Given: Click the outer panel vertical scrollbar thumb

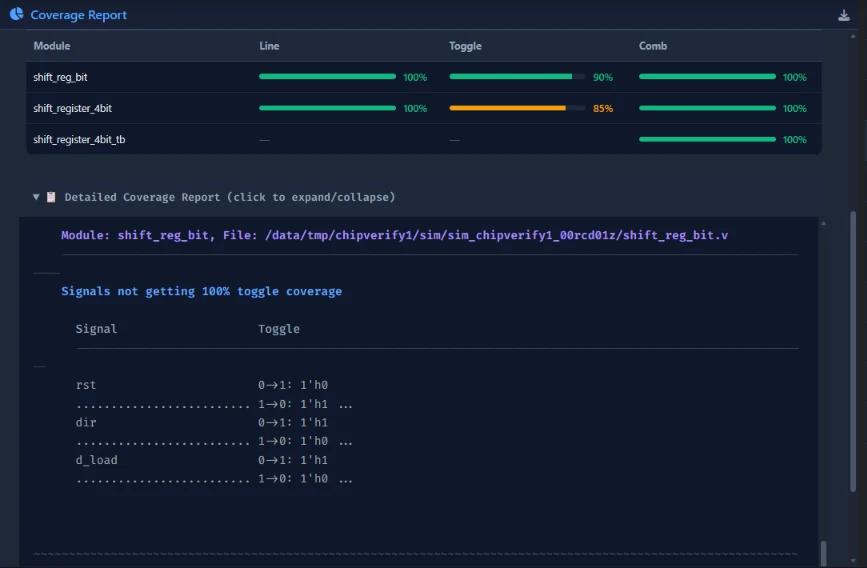Looking at the screenshot, I should 853,351.
